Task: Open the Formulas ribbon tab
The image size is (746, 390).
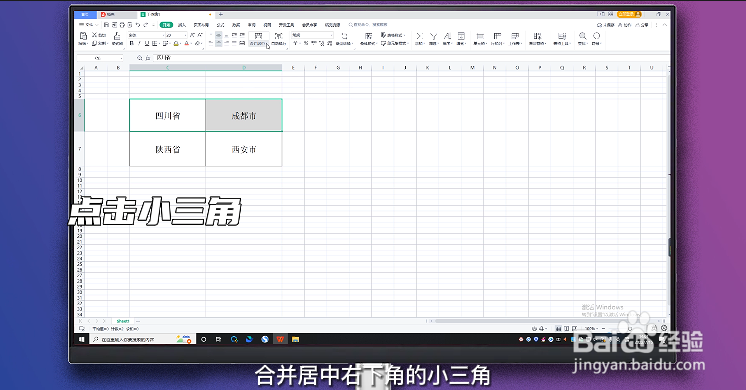Action: pos(220,25)
